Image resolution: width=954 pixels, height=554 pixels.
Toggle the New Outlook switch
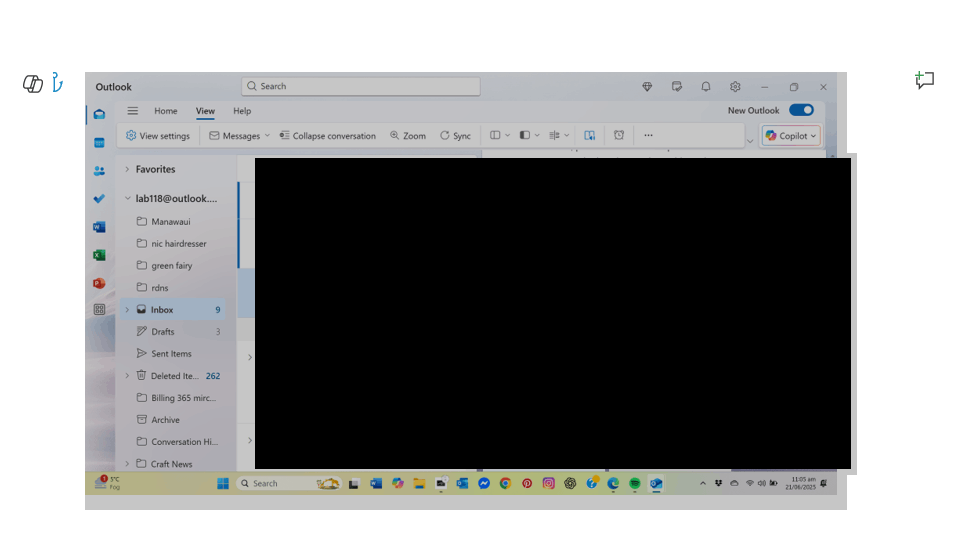(x=801, y=110)
